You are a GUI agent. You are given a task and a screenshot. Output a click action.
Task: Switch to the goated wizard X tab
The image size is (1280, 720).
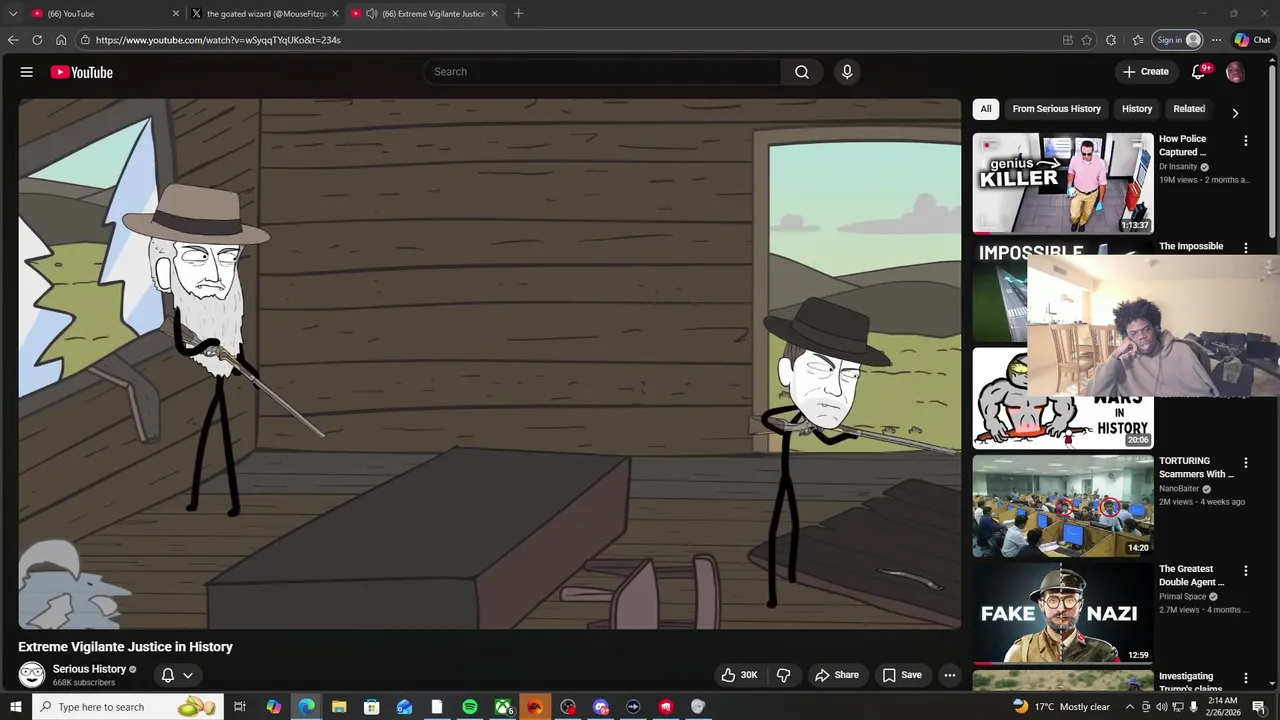tap(265, 14)
